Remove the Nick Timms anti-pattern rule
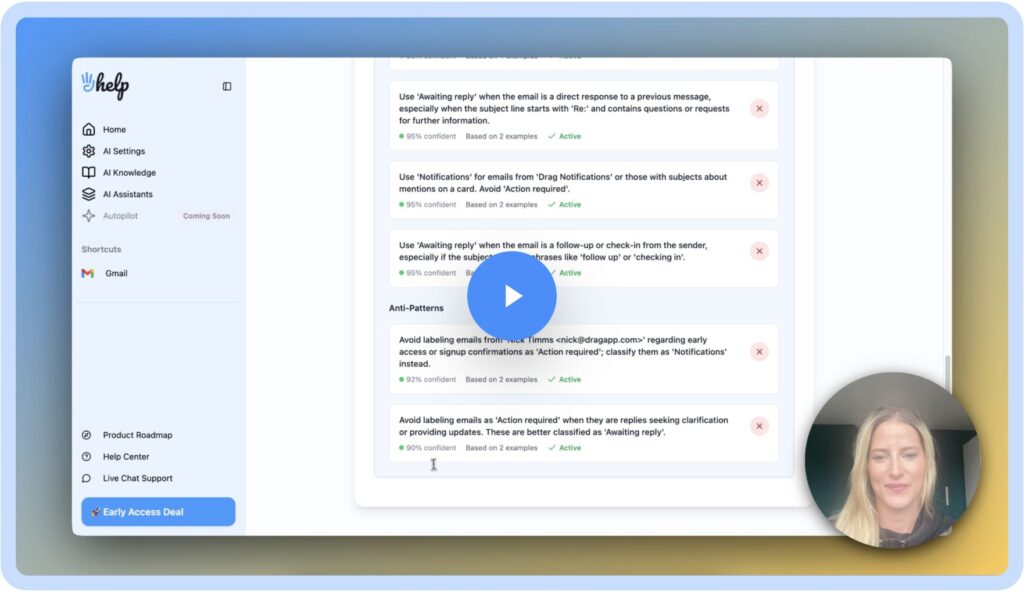 tap(759, 352)
